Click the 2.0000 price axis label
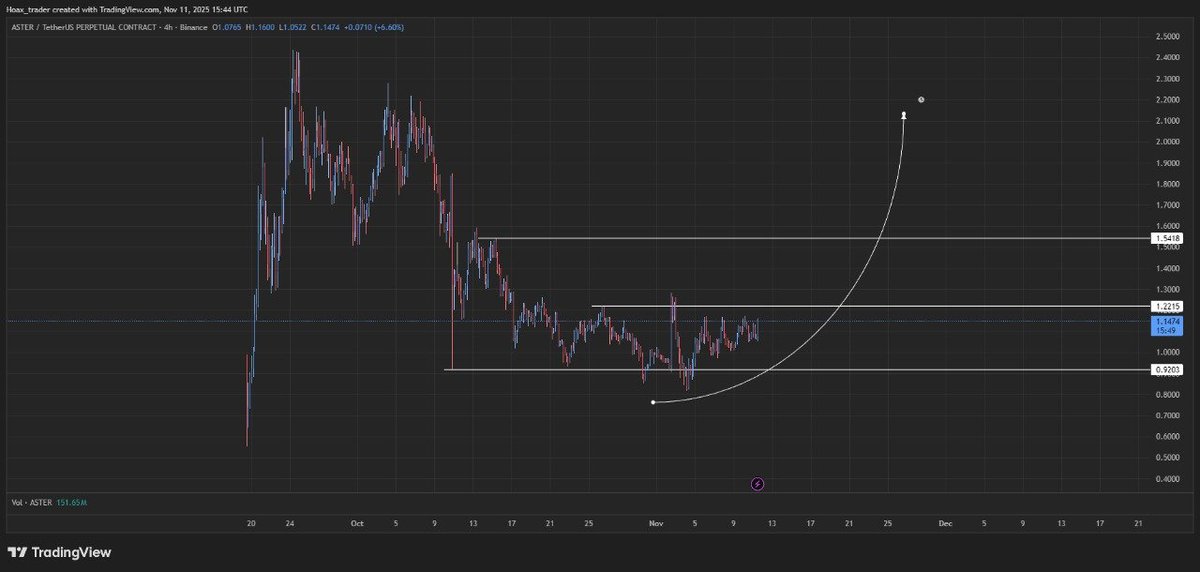1200x572 pixels. (1166, 142)
